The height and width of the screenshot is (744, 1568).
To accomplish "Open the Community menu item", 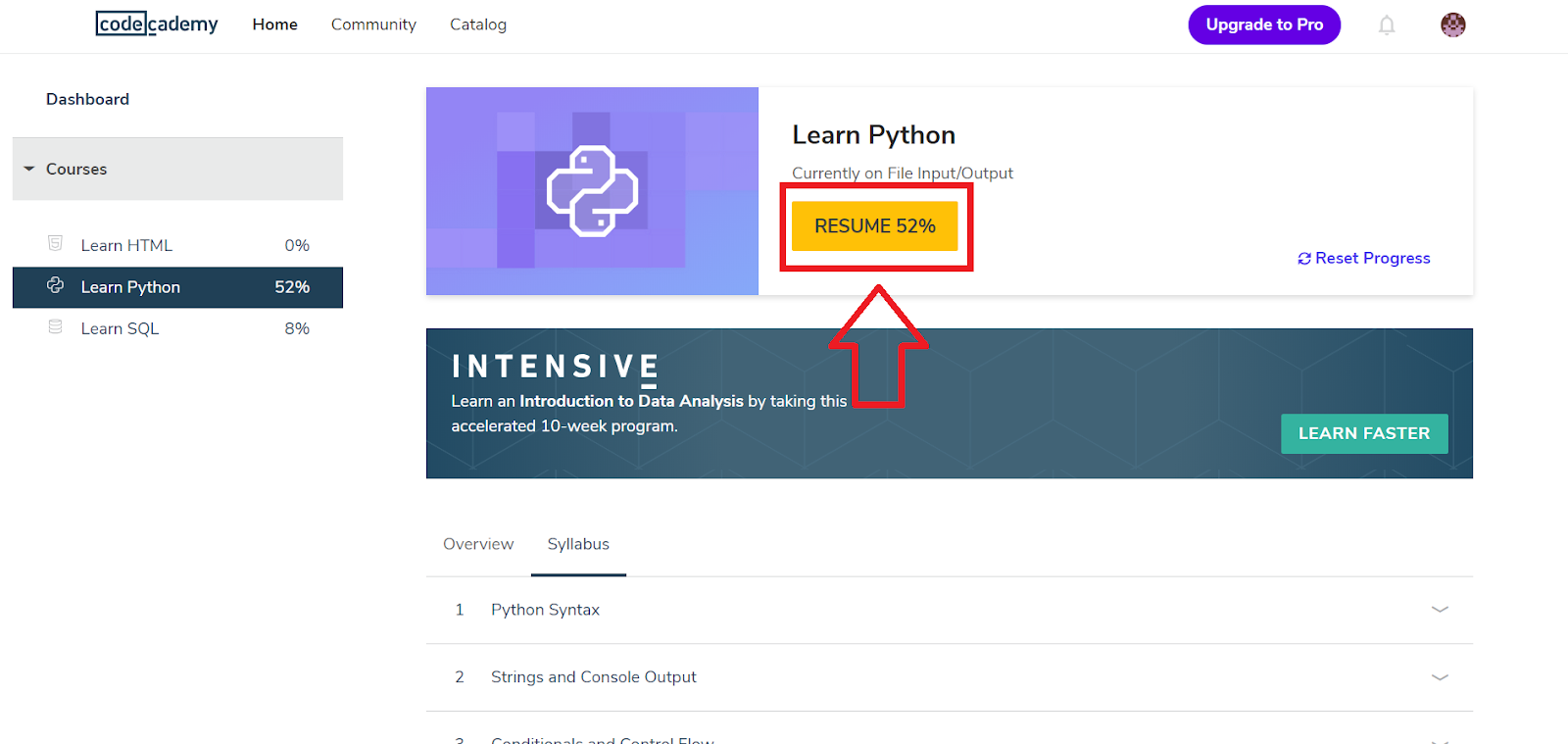I will [x=373, y=25].
